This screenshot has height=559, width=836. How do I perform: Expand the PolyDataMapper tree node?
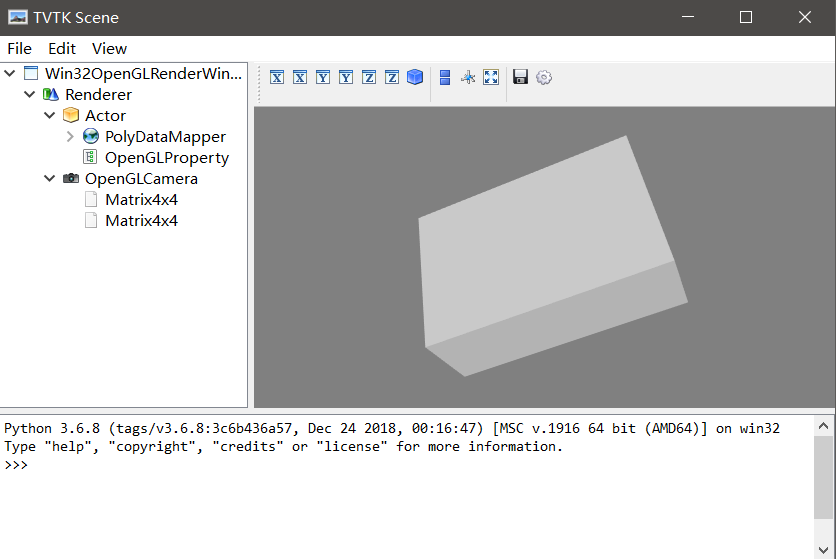pyautogui.click(x=70, y=137)
